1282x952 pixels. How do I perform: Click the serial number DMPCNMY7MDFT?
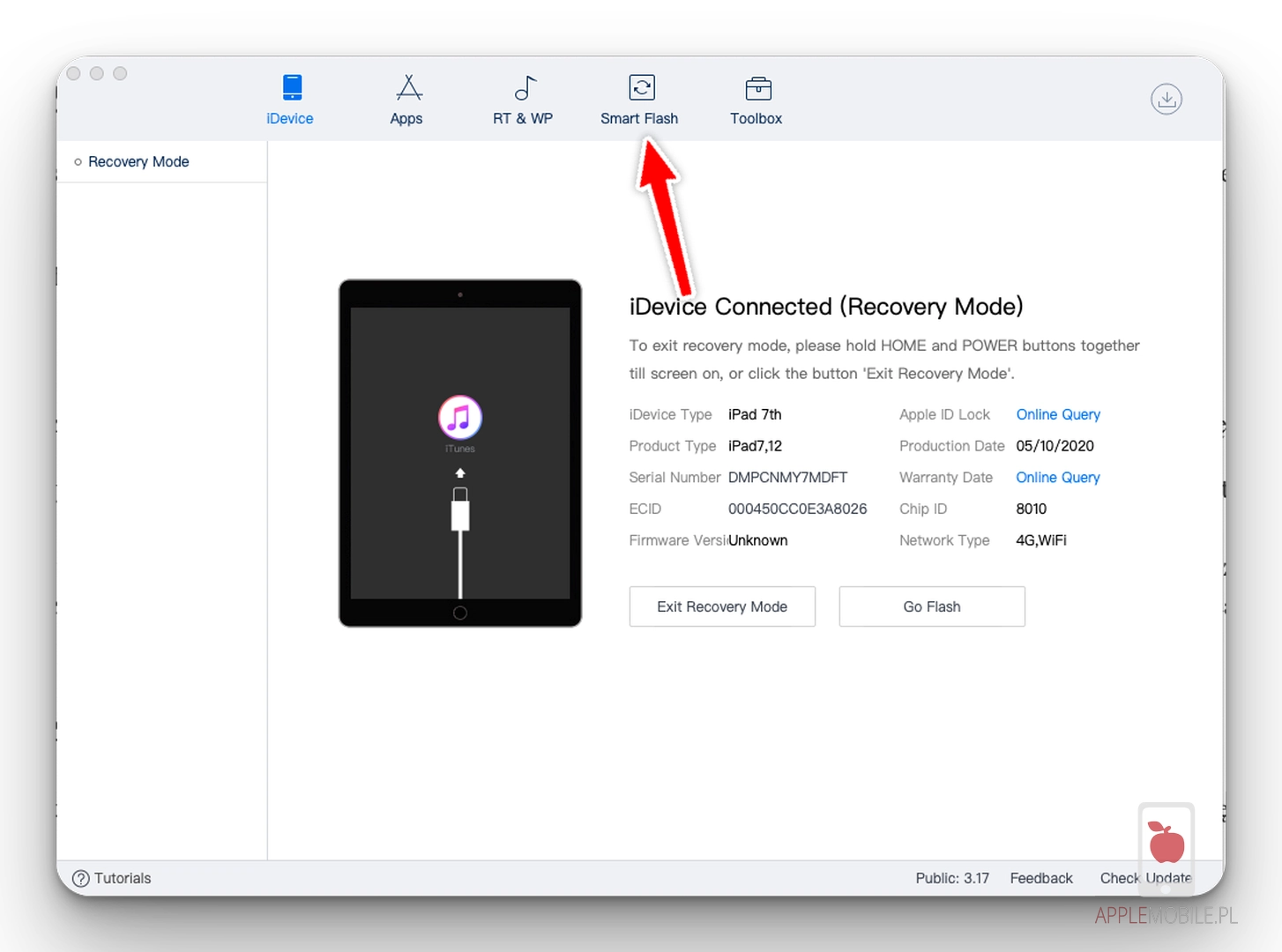[x=787, y=477]
